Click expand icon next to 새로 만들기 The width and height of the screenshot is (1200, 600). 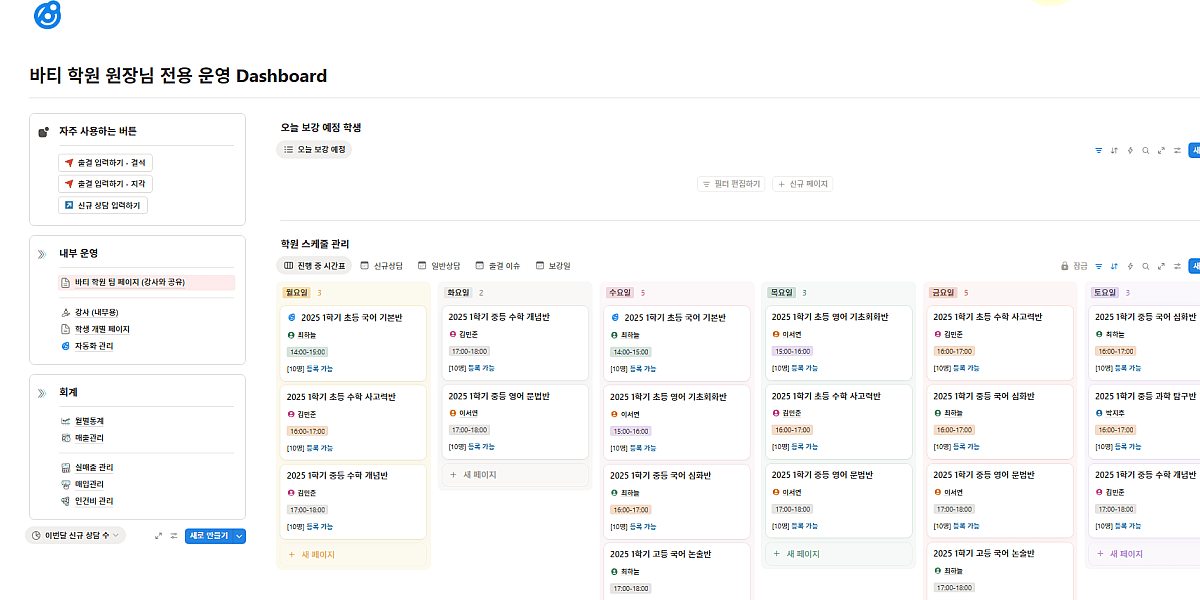[158, 536]
